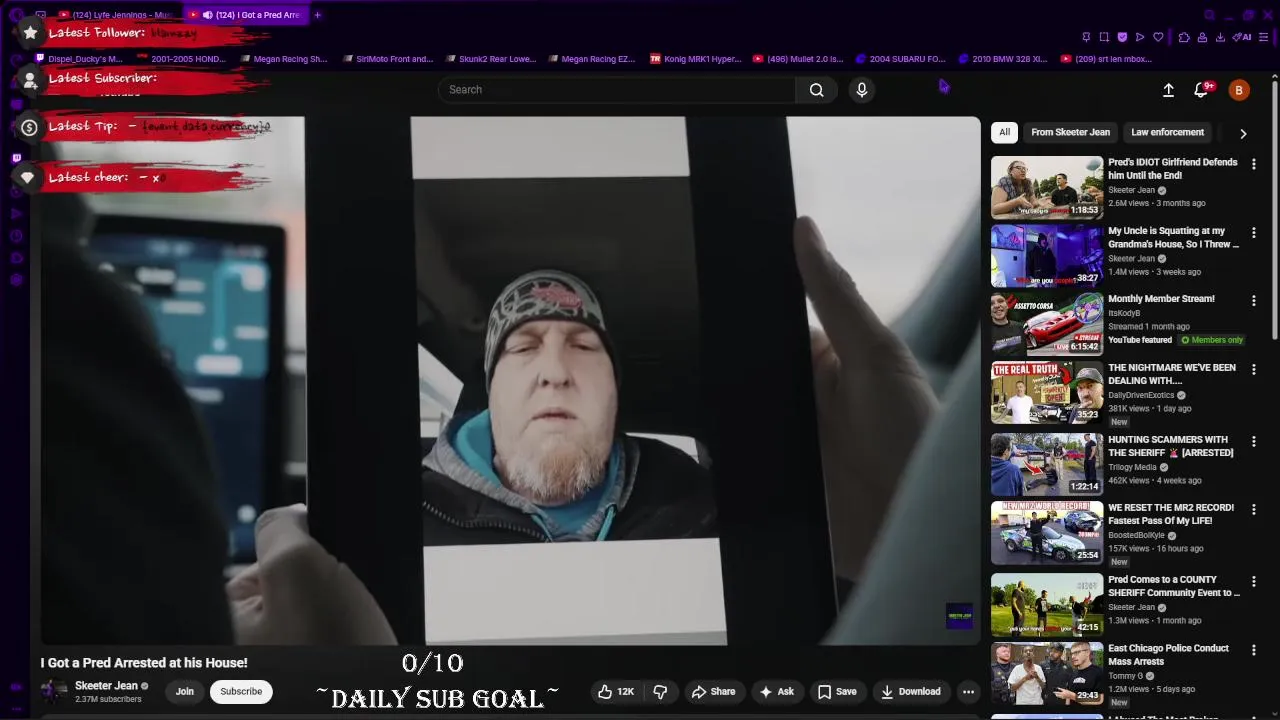Mute tab via speaker icon on Pred tab
The image size is (1280, 720).
[208, 15]
